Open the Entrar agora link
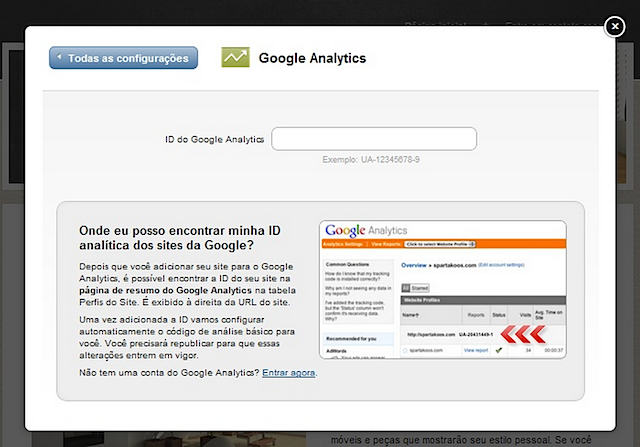Viewport: 640px width, 447px height. point(289,372)
